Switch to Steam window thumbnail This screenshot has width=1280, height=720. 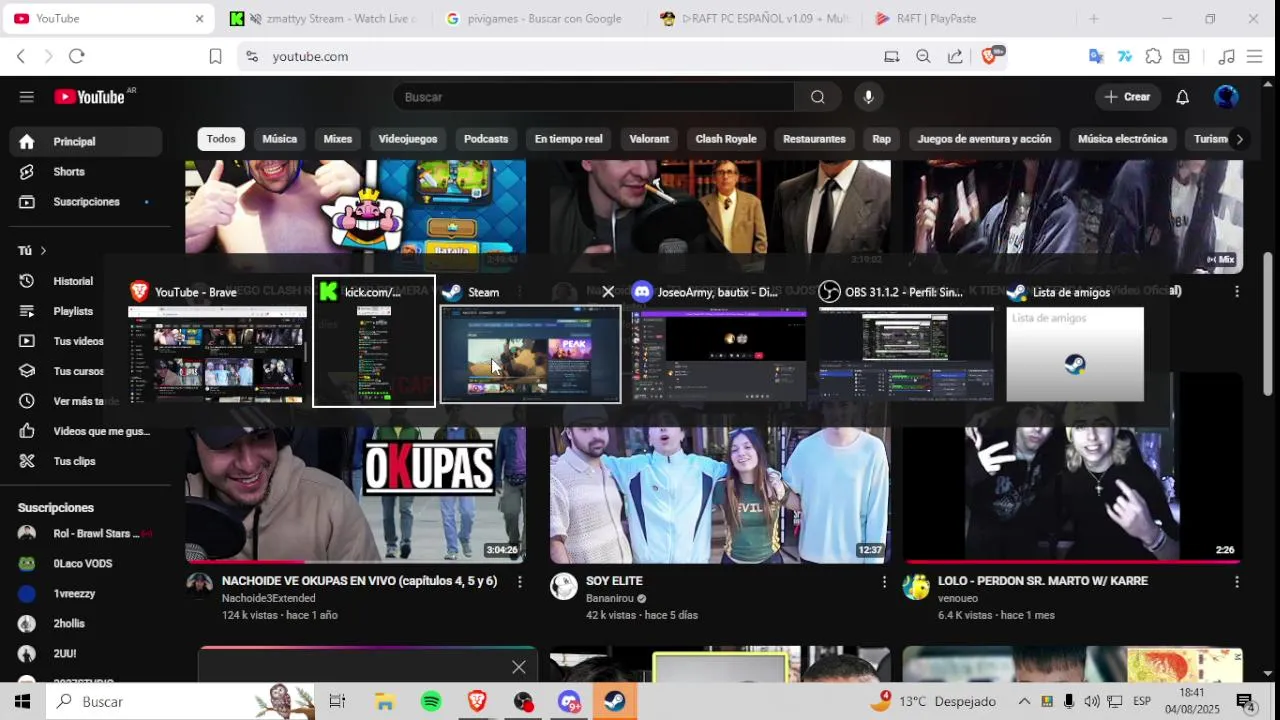(530, 355)
